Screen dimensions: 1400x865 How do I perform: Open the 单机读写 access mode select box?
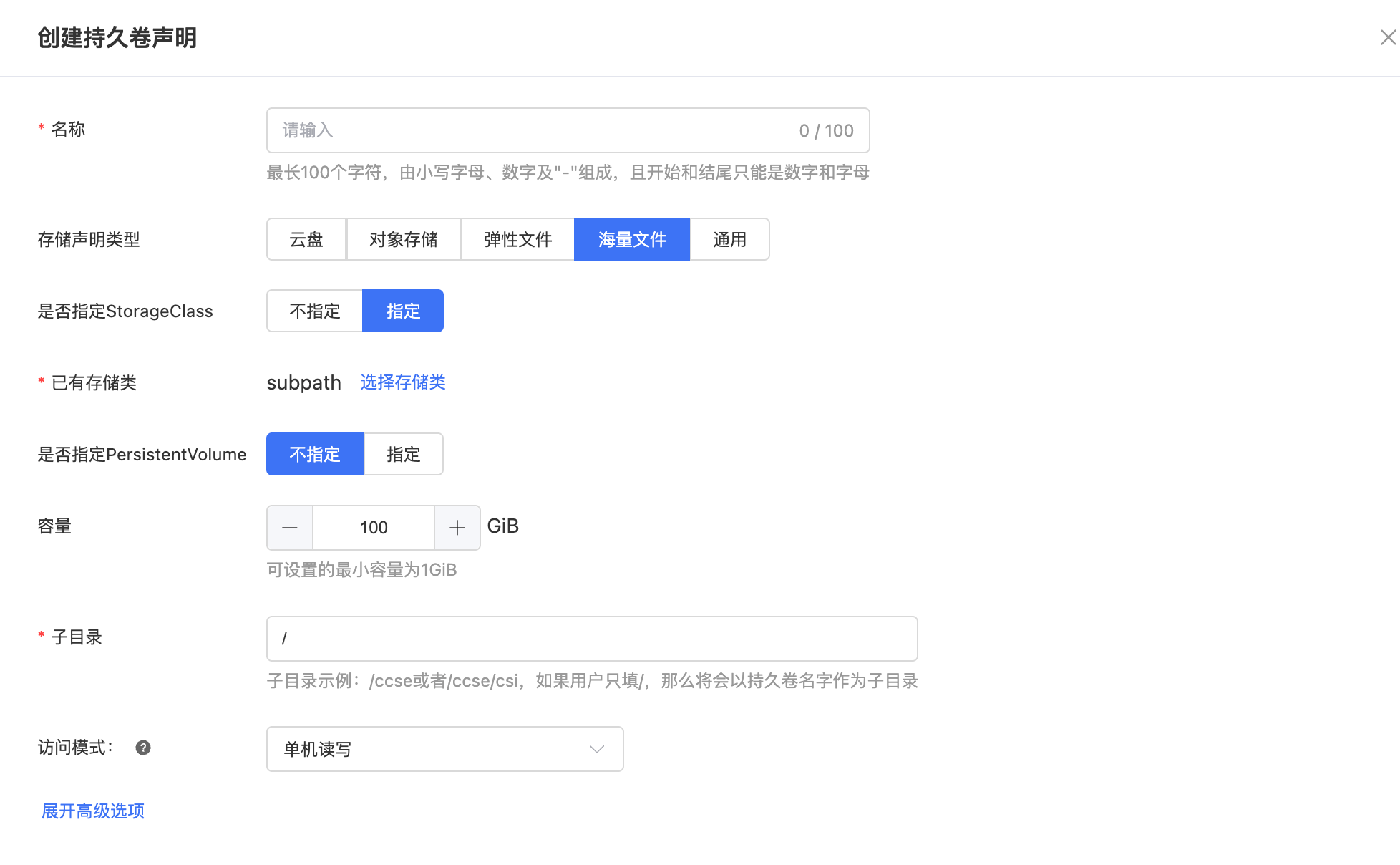(429, 749)
